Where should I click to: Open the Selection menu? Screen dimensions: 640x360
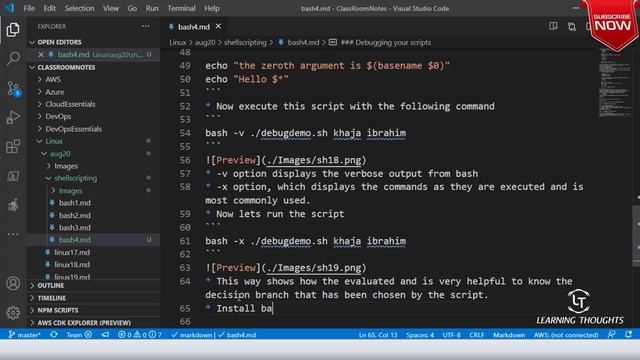pyautogui.click(x=79, y=8)
